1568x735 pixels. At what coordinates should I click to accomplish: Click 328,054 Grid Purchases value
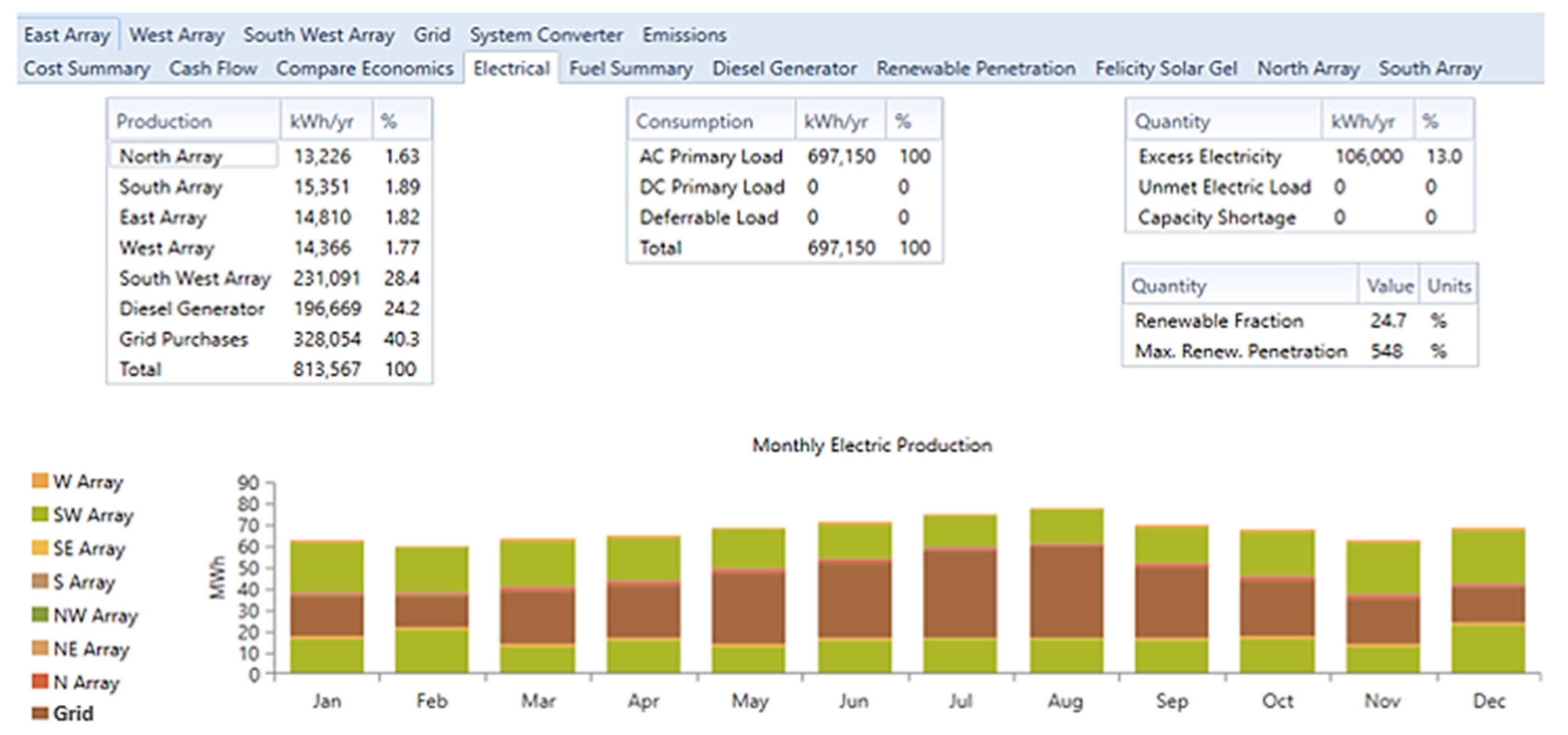[327, 339]
